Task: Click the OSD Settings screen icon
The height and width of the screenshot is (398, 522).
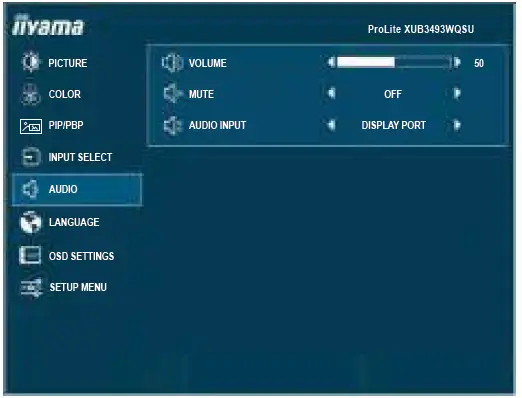Action: (30, 255)
